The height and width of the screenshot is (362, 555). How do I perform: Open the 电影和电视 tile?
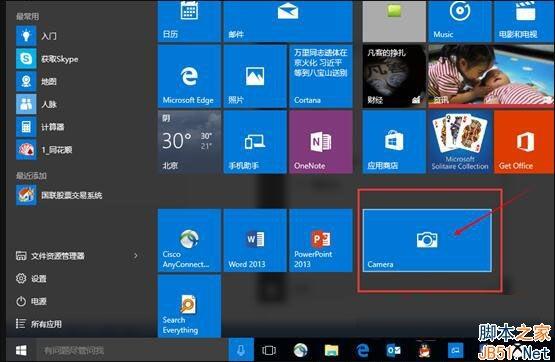pos(525,21)
